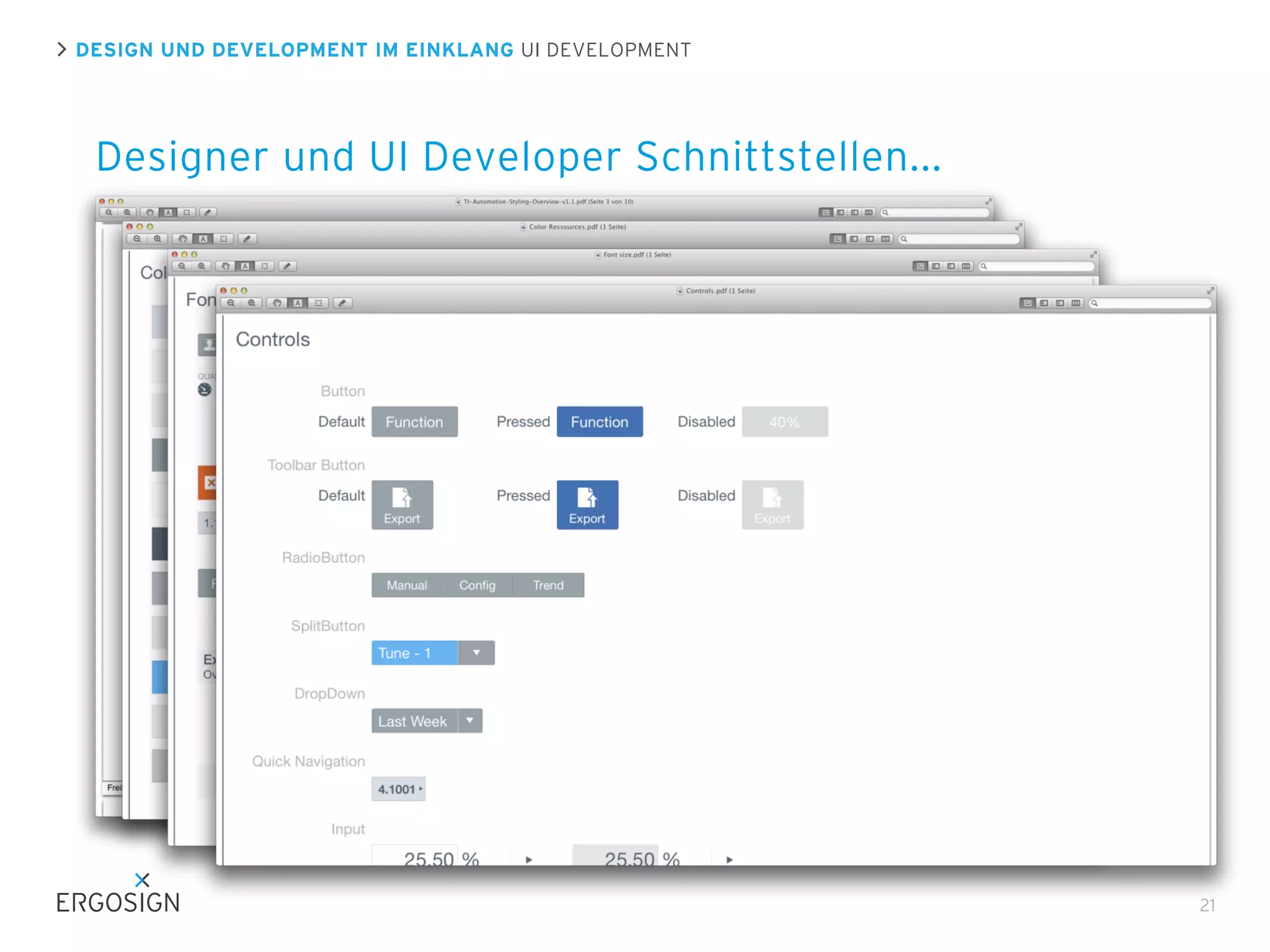Image resolution: width=1270 pixels, height=952 pixels.
Task: Click the pressed blue Export toolbar button
Action: pos(587,505)
